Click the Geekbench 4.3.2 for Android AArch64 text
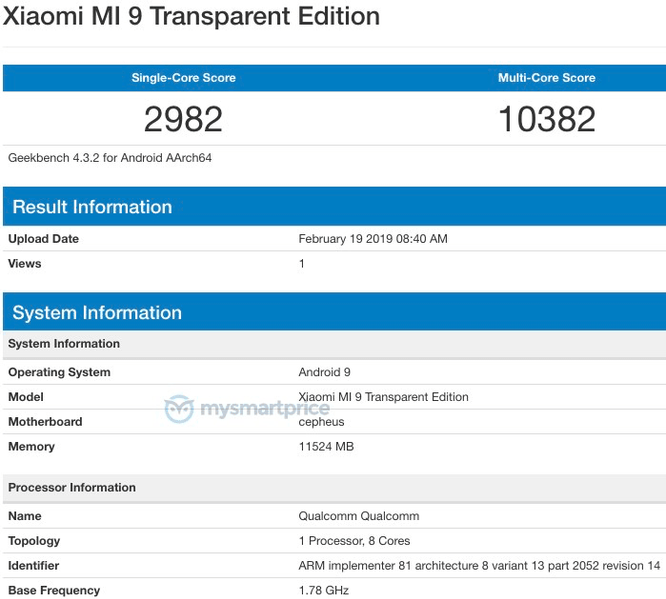 (110, 158)
